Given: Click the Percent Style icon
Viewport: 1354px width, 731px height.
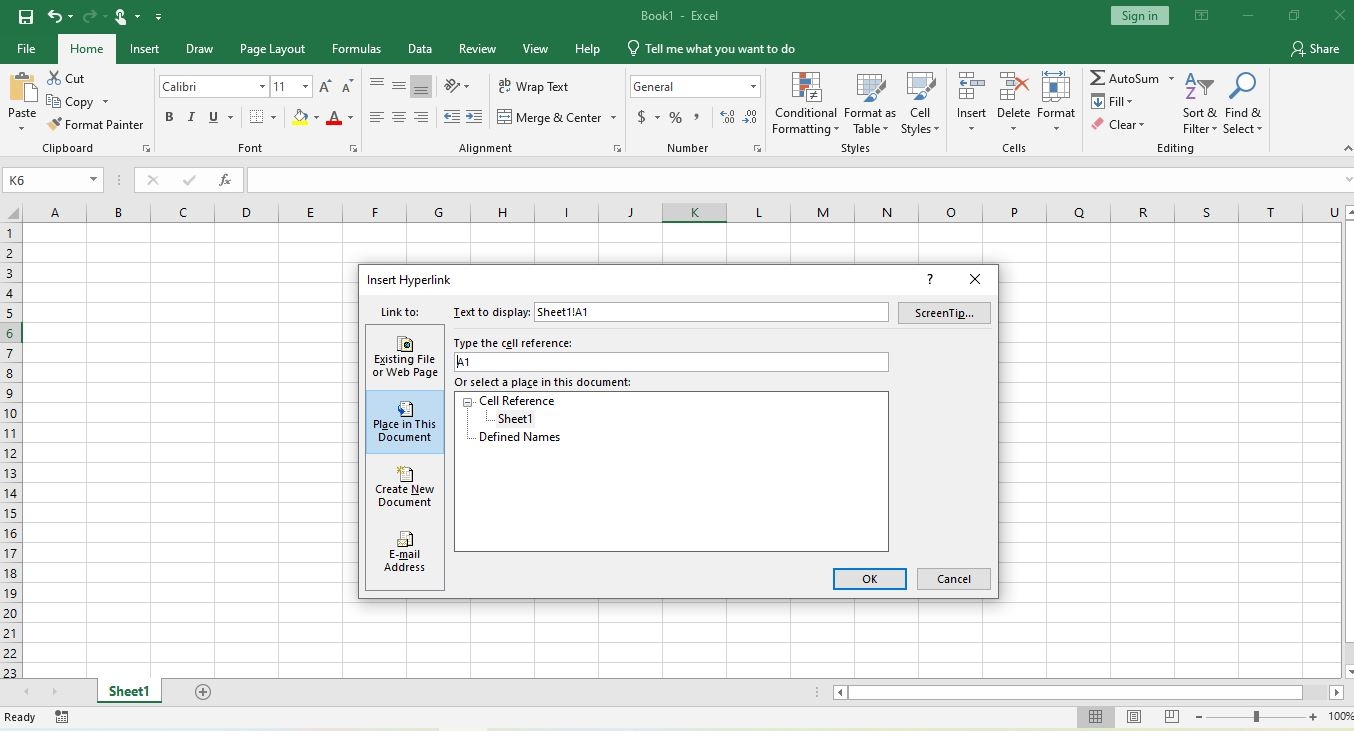Looking at the screenshot, I should coord(676,117).
